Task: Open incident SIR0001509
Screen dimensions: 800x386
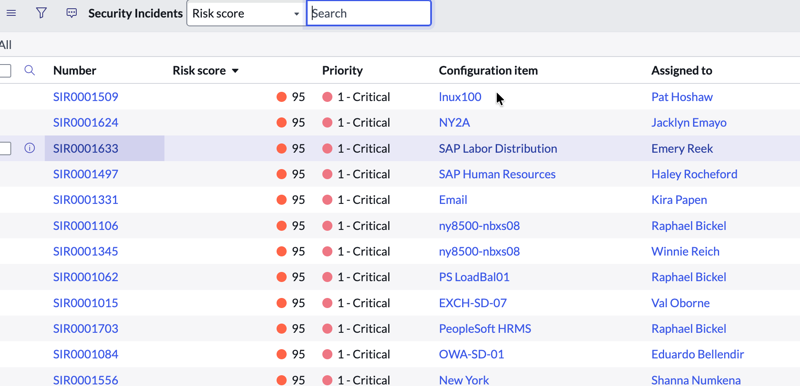Action: 86,97
